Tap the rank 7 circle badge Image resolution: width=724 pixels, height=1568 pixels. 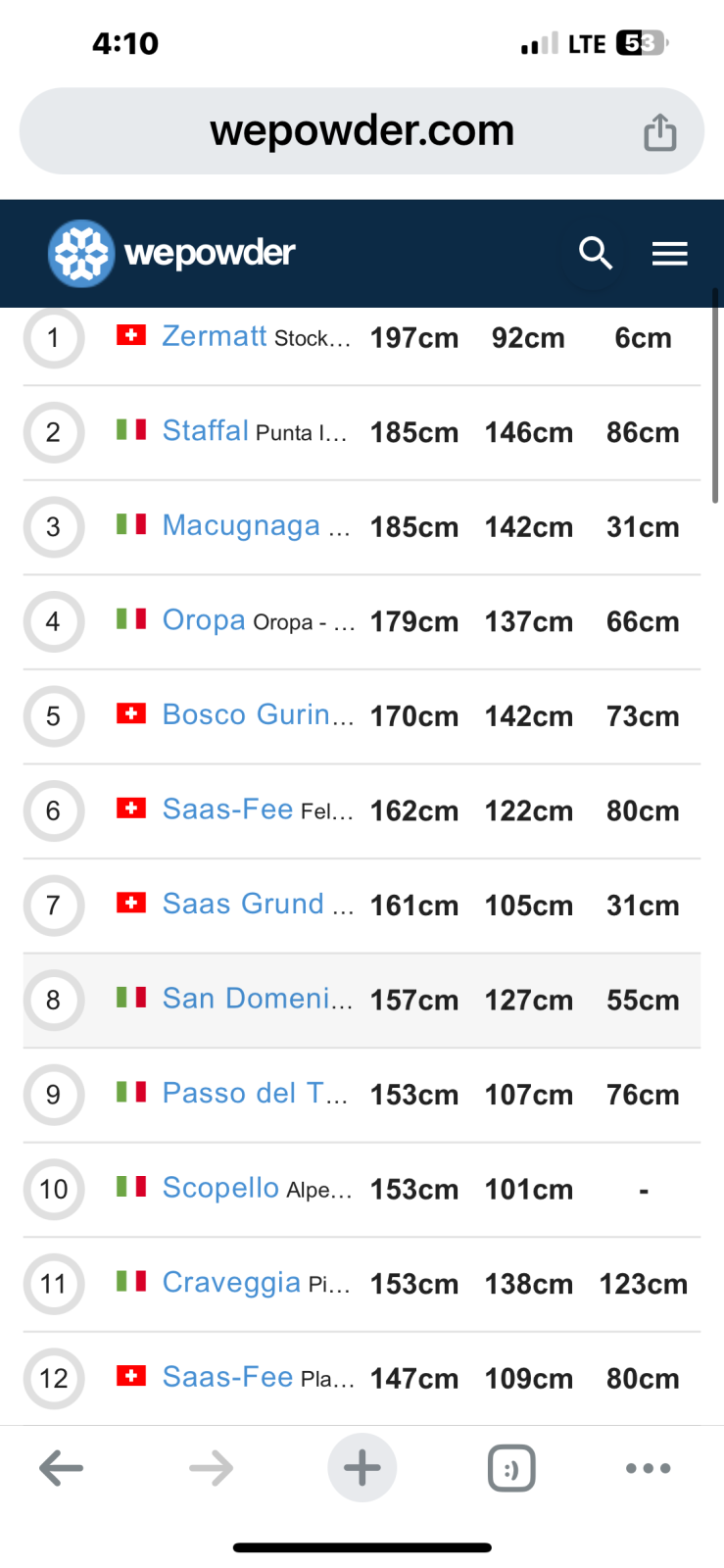[x=53, y=905]
